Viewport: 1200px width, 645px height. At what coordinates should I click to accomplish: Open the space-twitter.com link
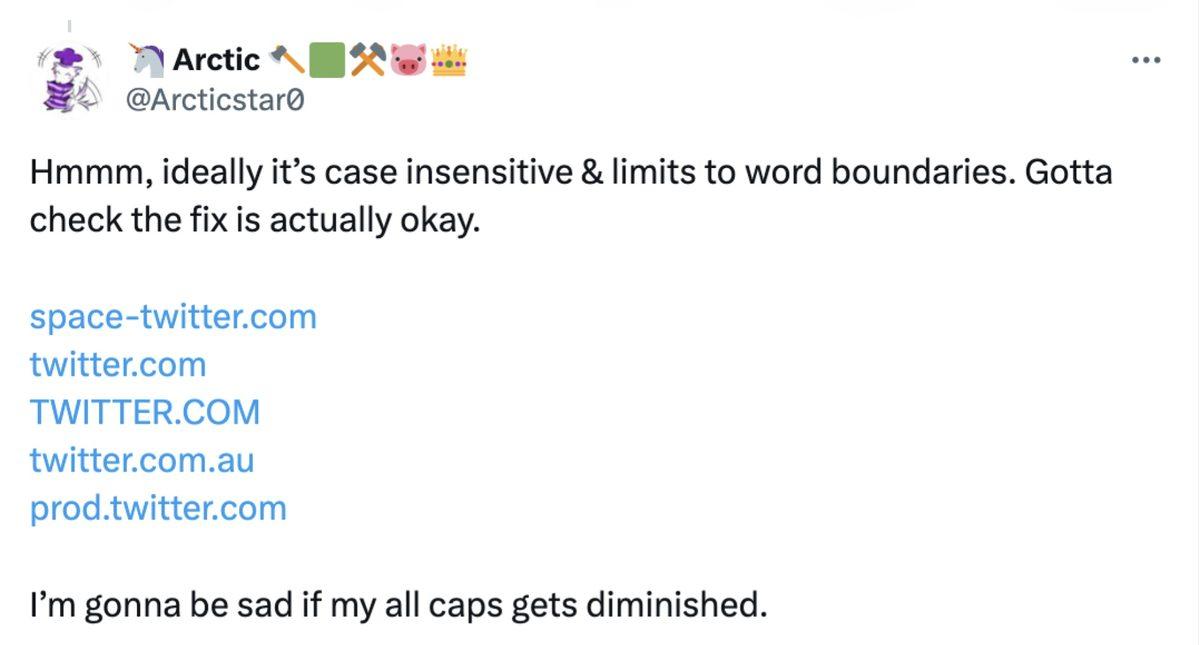173,317
